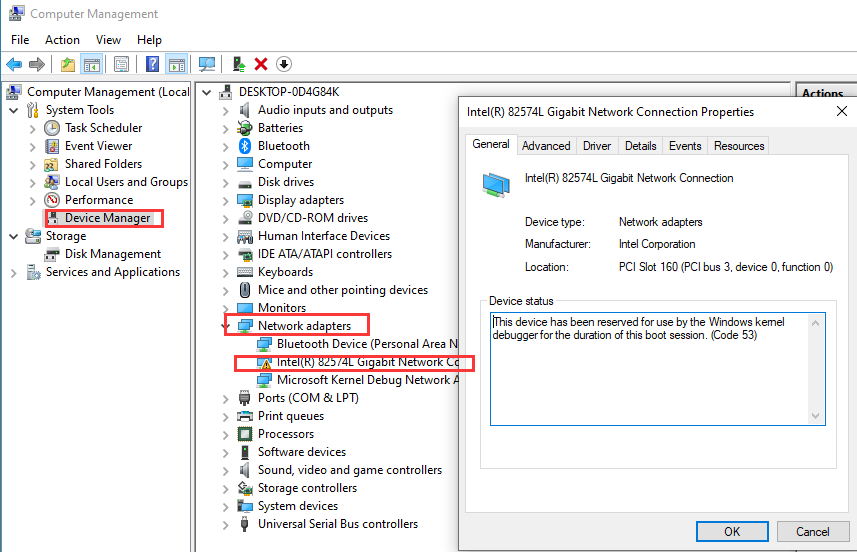
Task: Click the Disk Management icon
Action: pyautogui.click(x=52, y=254)
